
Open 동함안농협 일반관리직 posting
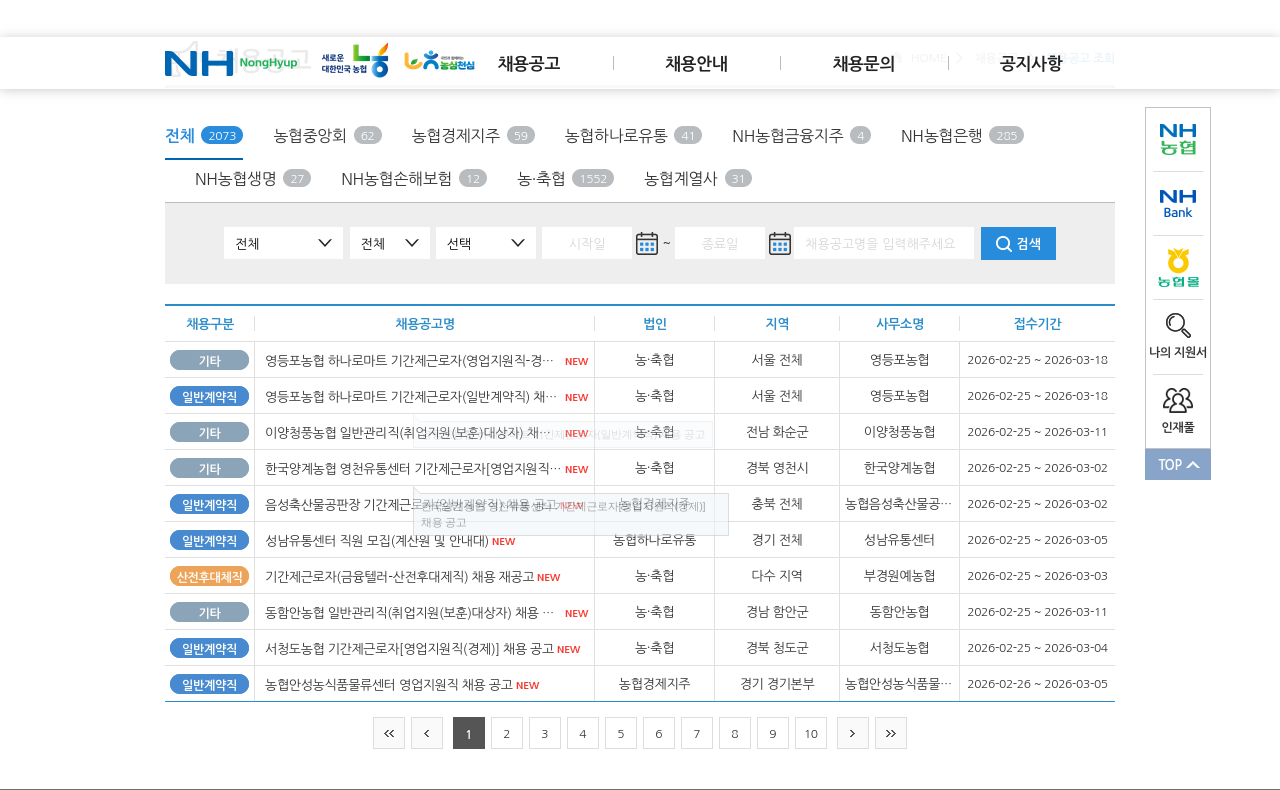(x=411, y=612)
